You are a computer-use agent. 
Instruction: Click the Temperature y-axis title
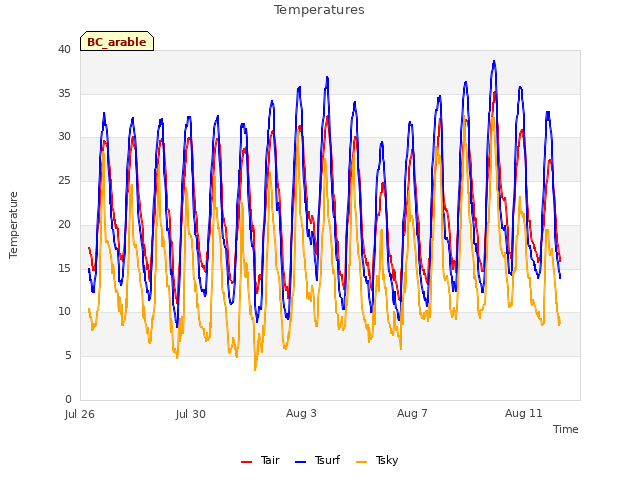pyautogui.click(x=13, y=225)
